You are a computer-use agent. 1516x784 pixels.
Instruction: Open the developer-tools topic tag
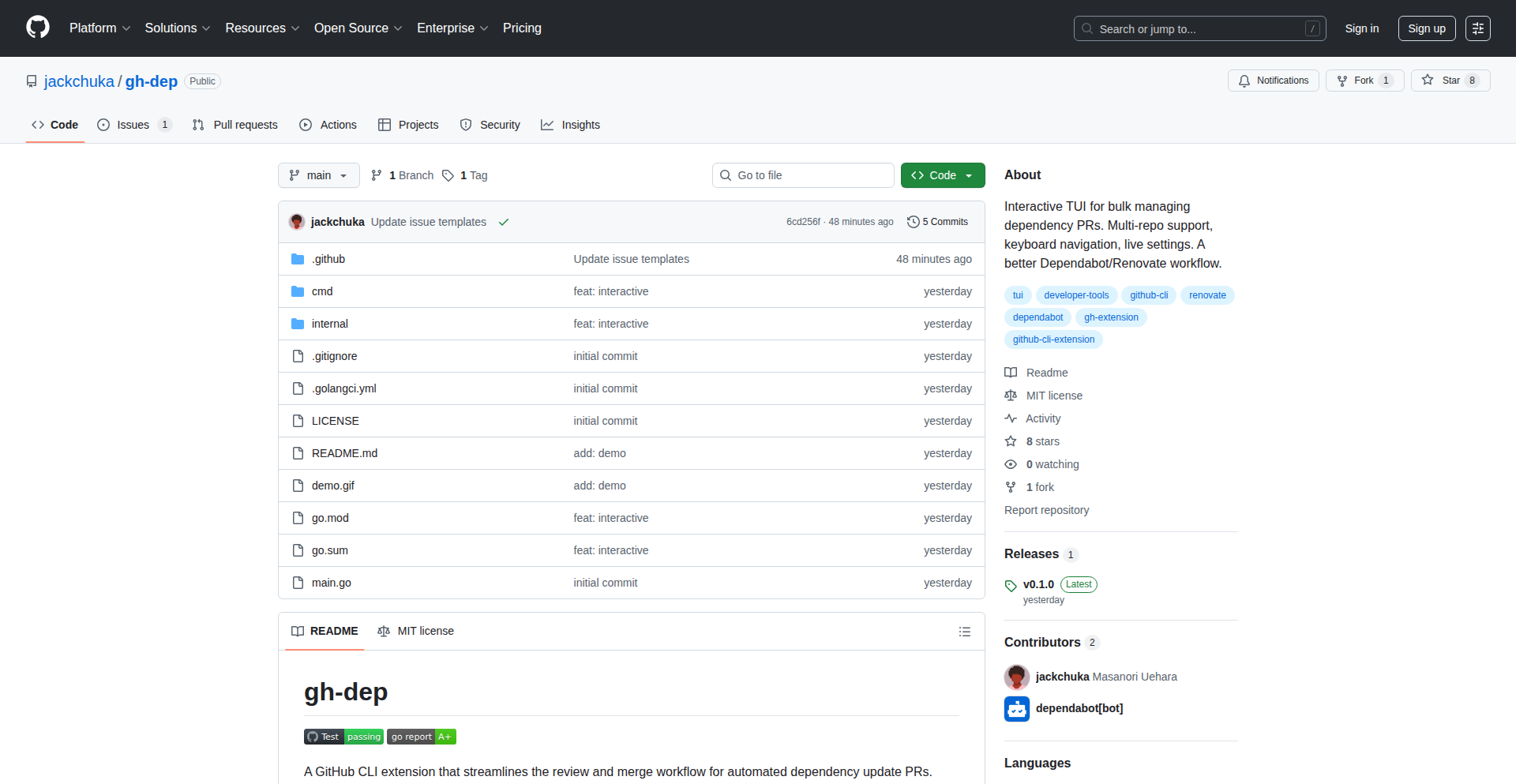(1076, 295)
